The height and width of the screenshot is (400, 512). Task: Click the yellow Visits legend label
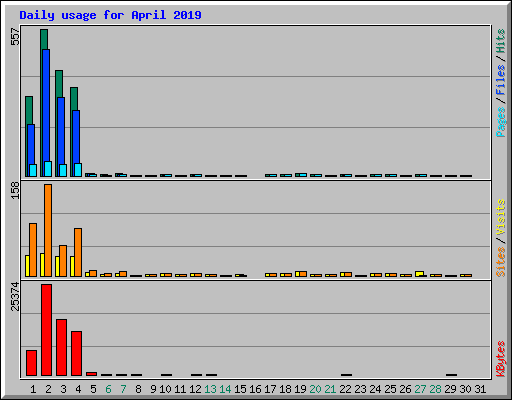[500, 217]
